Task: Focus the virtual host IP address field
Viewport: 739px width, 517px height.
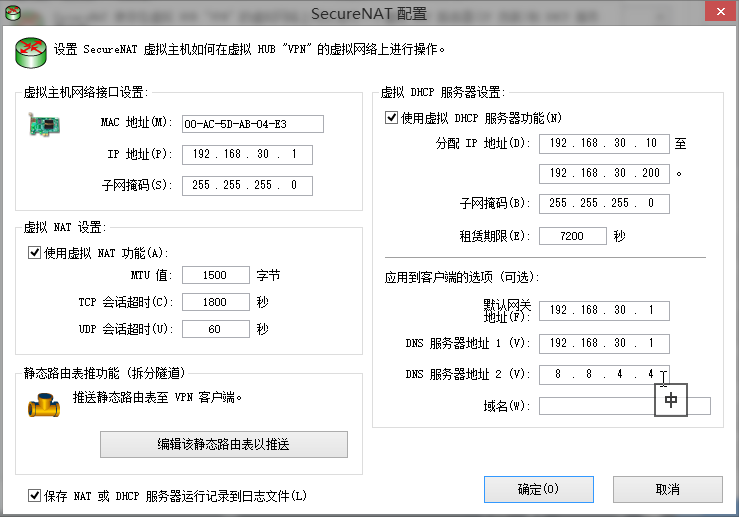Action: click(x=247, y=155)
